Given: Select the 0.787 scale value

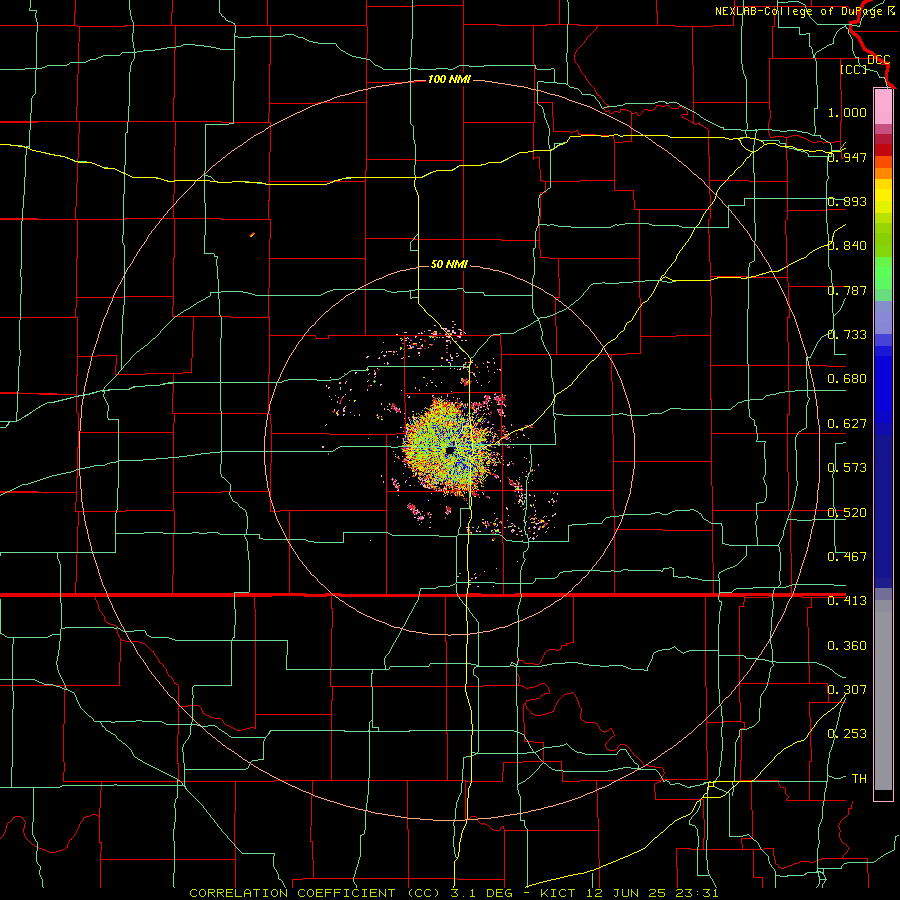Looking at the screenshot, I should click(847, 290).
